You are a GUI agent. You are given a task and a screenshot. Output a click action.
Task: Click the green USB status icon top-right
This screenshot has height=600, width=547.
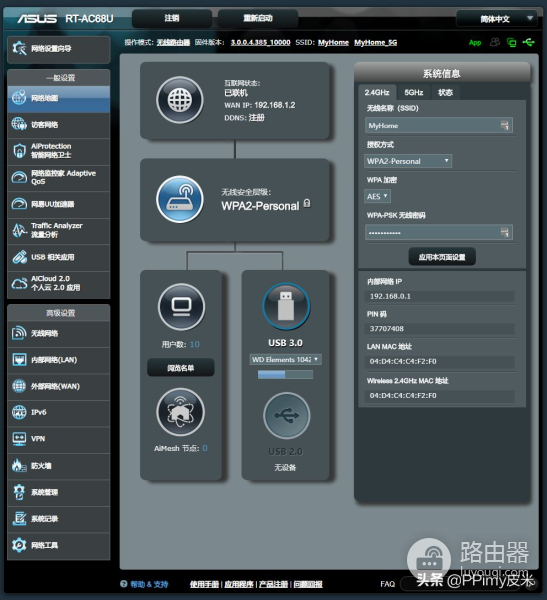[529, 42]
